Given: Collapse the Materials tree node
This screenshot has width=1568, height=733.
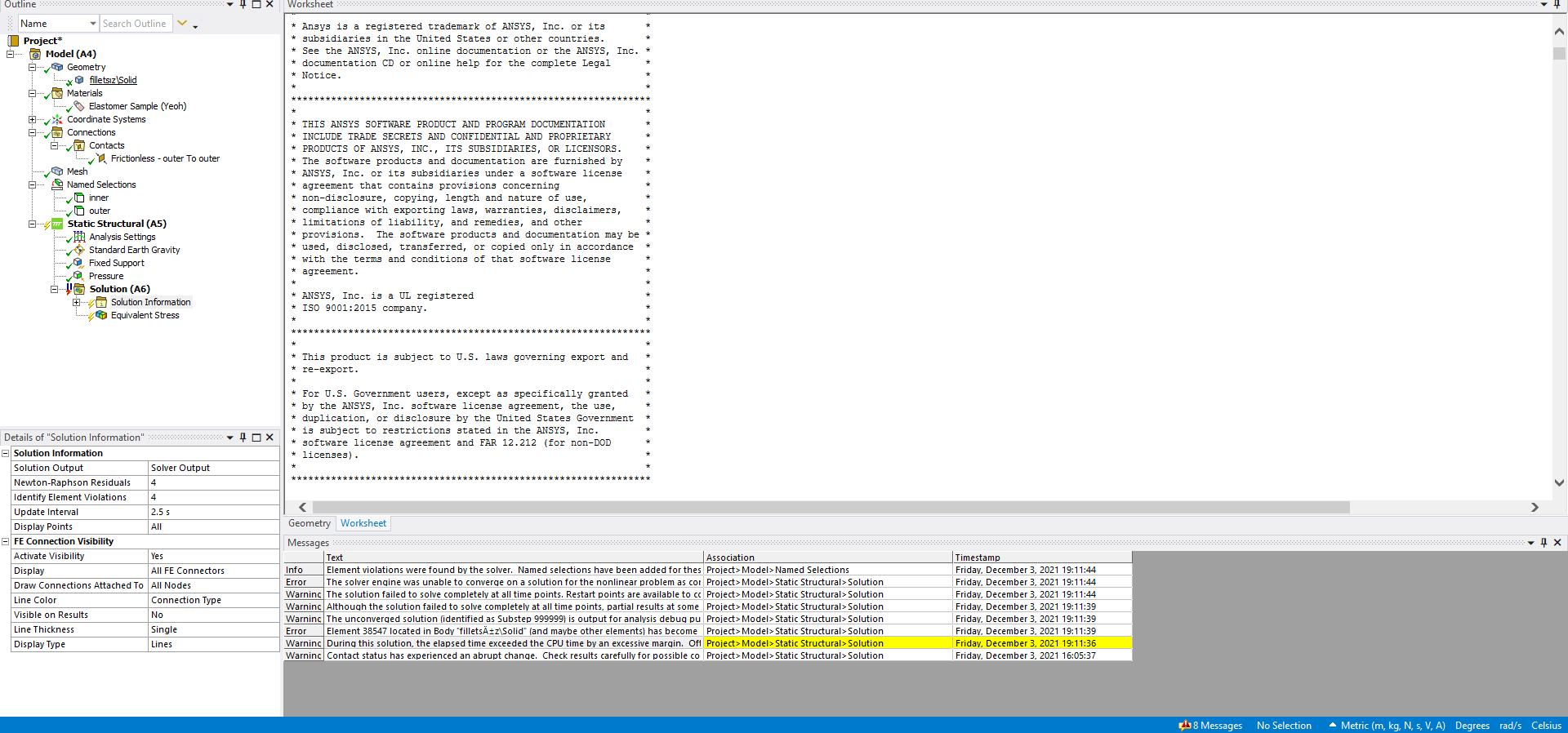Looking at the screenshot, I should click(x=32, y=93).
